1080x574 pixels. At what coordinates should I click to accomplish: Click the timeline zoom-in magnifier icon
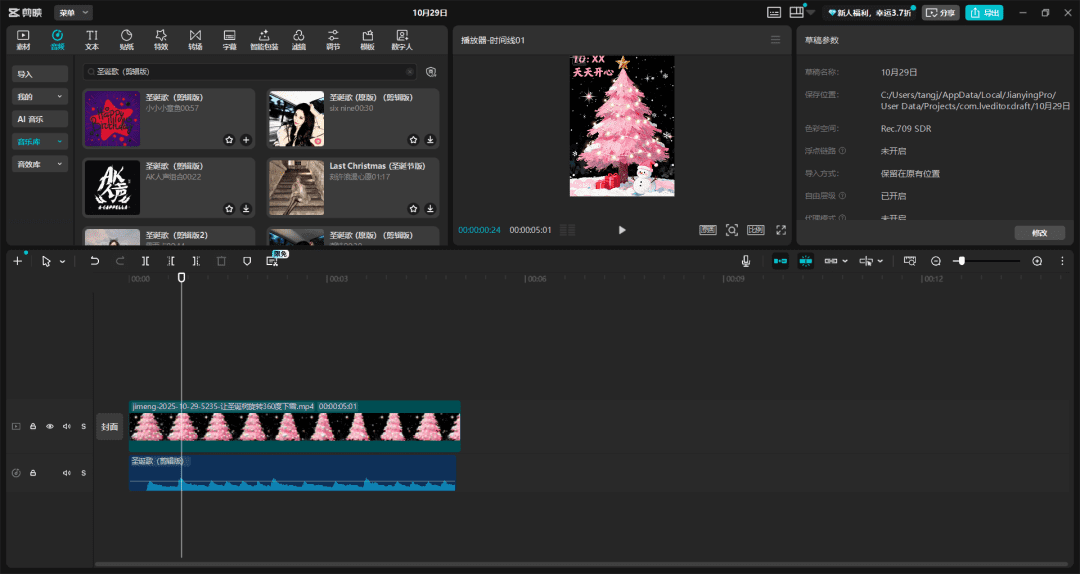(x=1037, y=261)
